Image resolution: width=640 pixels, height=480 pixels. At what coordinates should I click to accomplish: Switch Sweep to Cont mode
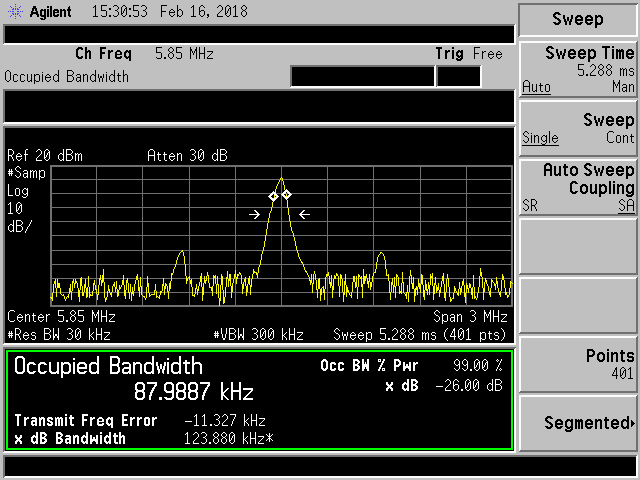(x=620, y=138)
